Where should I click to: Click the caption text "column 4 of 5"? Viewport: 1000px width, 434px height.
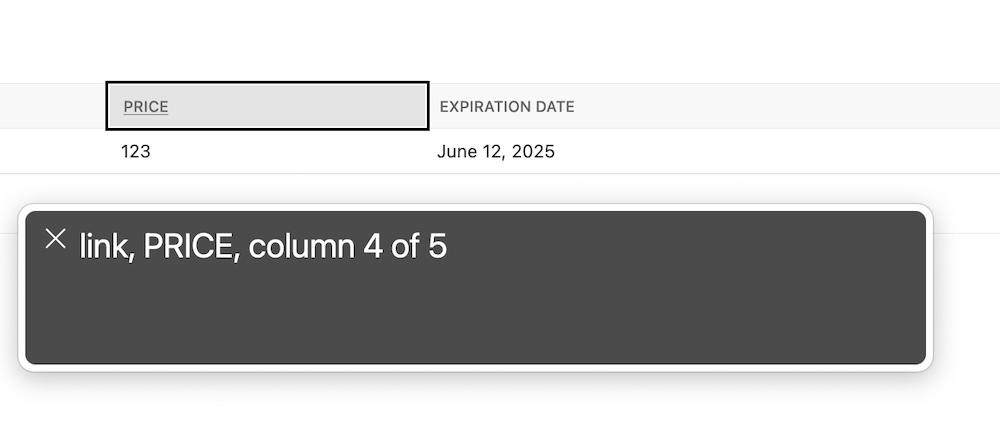(x=348, y=246)
